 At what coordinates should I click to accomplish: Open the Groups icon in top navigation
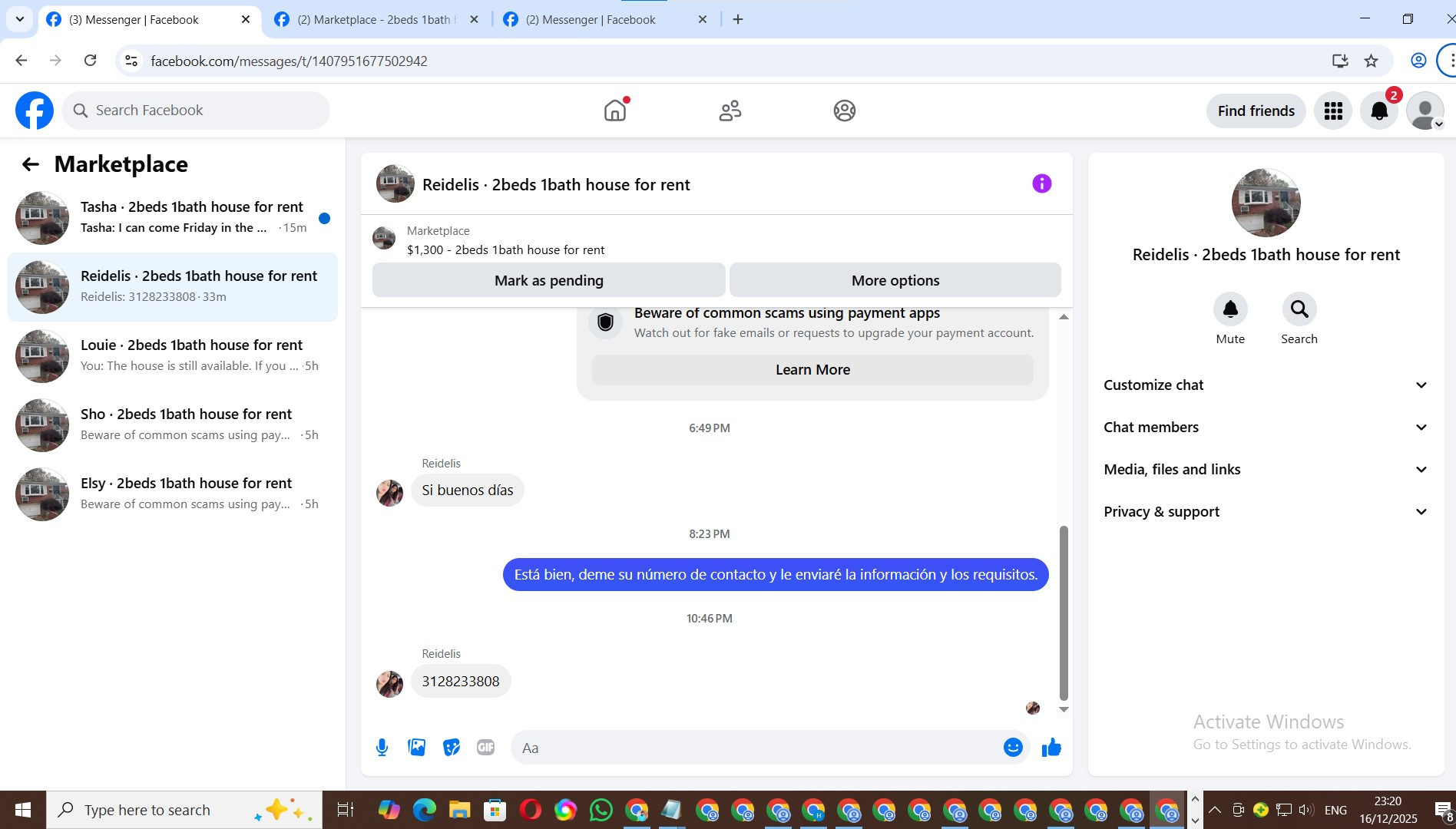click(845, 111)
